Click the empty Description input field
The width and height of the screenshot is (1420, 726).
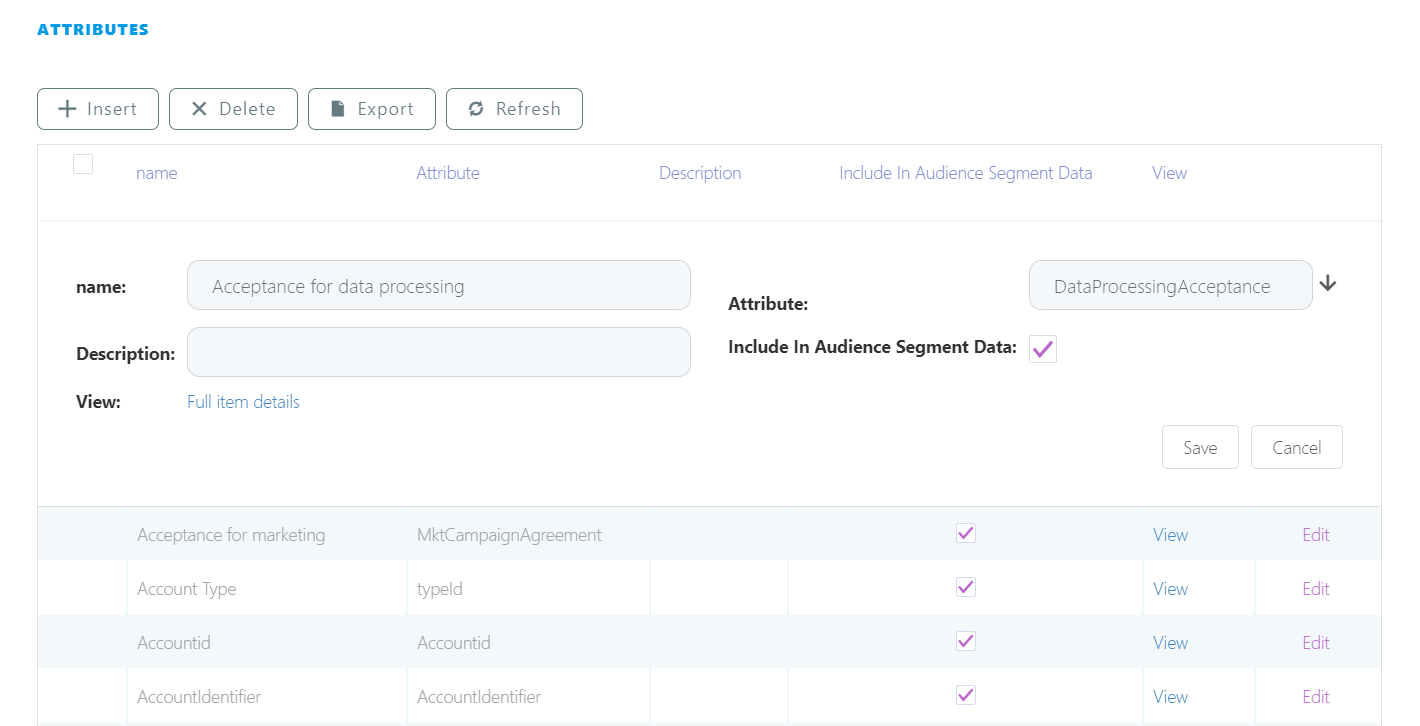438,352
